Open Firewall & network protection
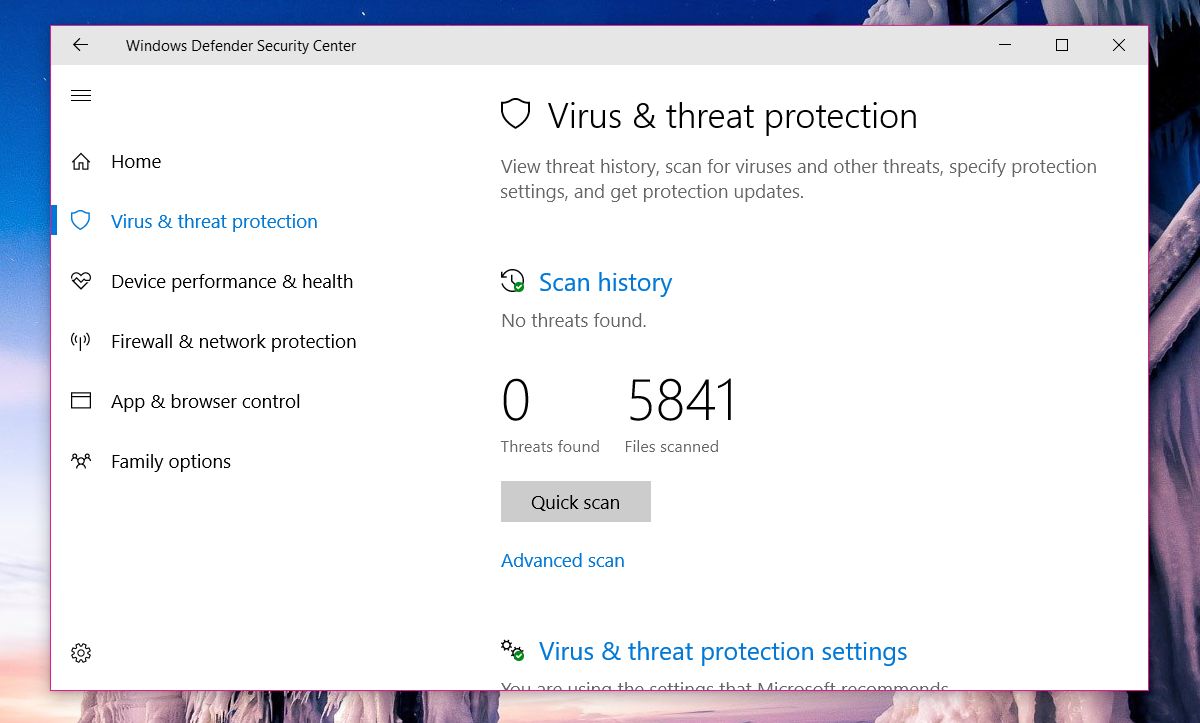Viewport: 1200px width, 723px height. coord(233,342)
